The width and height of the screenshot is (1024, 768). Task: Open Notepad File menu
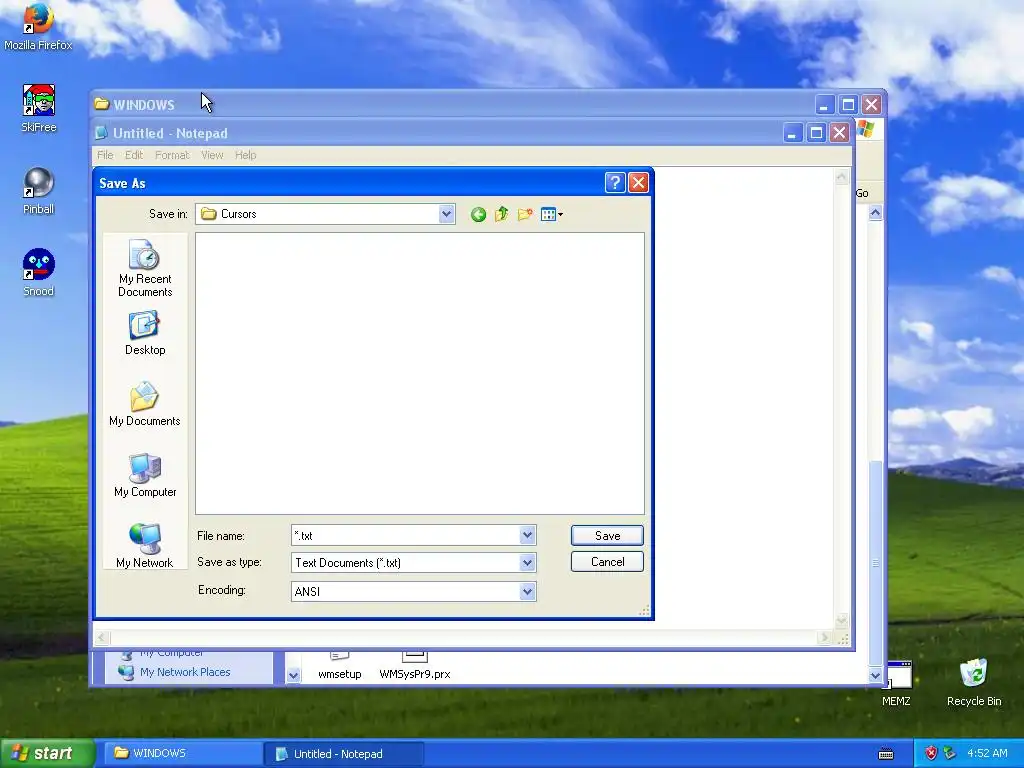(105, 155)
